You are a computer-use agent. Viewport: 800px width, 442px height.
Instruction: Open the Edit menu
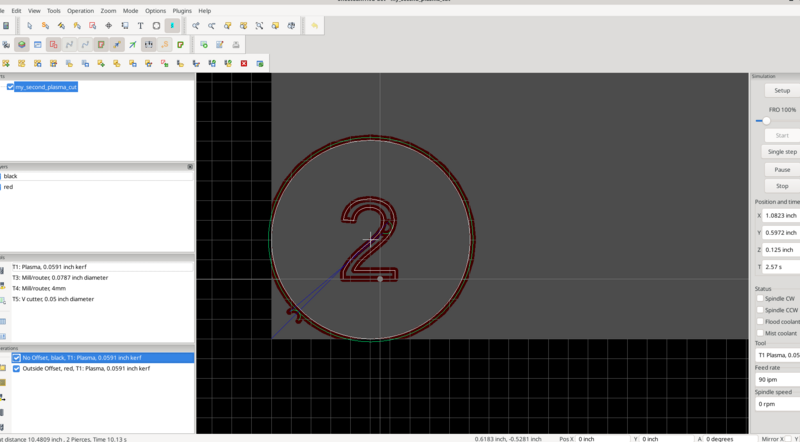point(16,11)
